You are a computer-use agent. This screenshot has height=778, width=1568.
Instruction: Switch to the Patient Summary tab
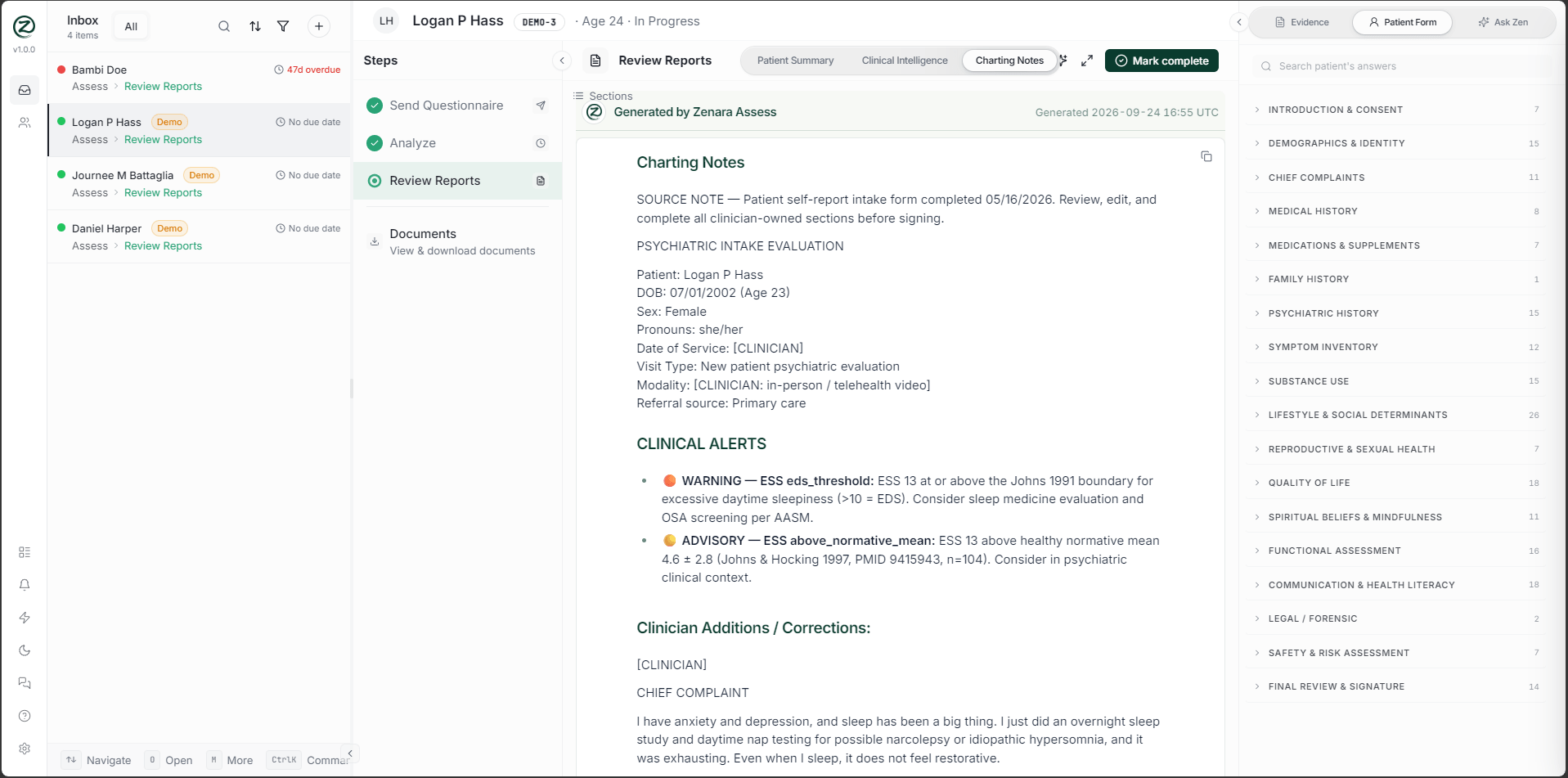[x=795, y=61]
